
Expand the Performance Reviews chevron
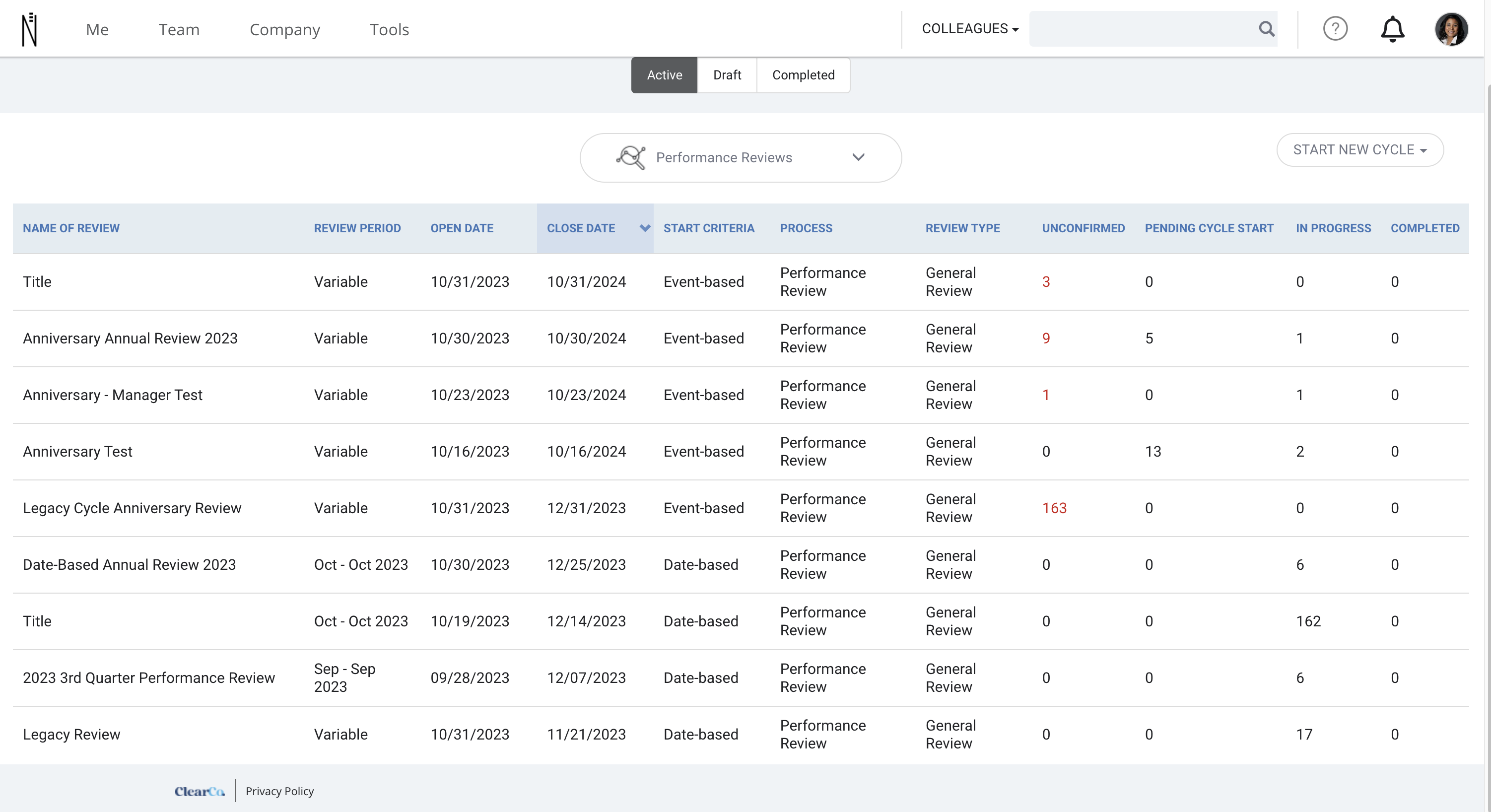point(858,157)
